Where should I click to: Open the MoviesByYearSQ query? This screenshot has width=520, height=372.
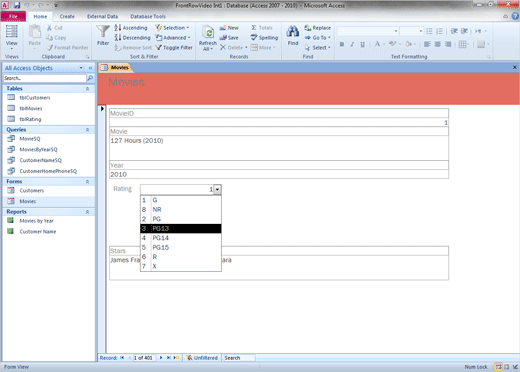38,149
